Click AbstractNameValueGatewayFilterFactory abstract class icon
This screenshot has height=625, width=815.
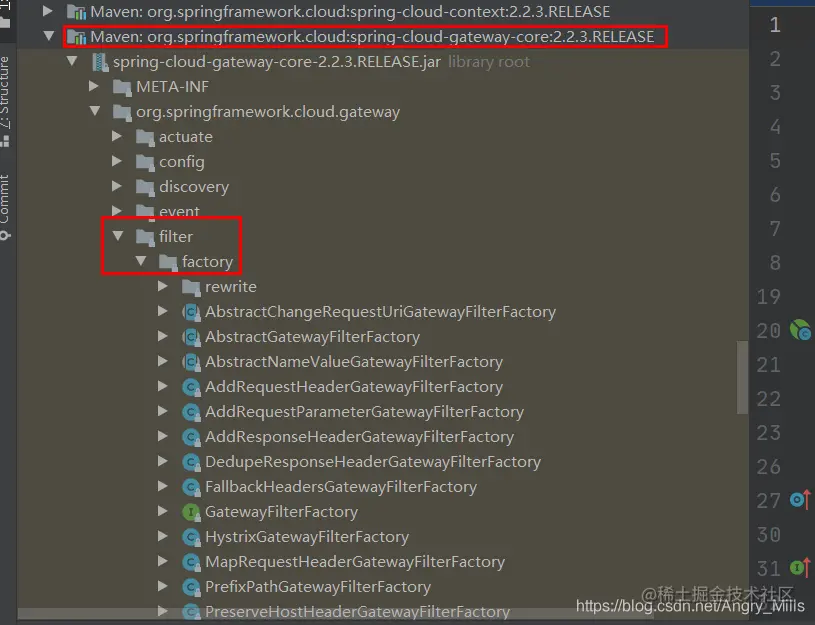pos(191,361)
